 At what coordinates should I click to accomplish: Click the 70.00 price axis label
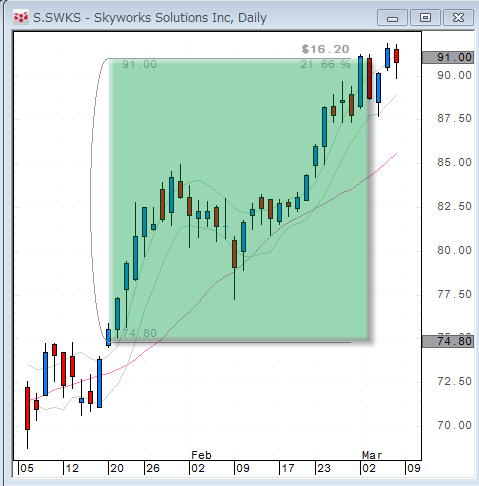point(454,425)
